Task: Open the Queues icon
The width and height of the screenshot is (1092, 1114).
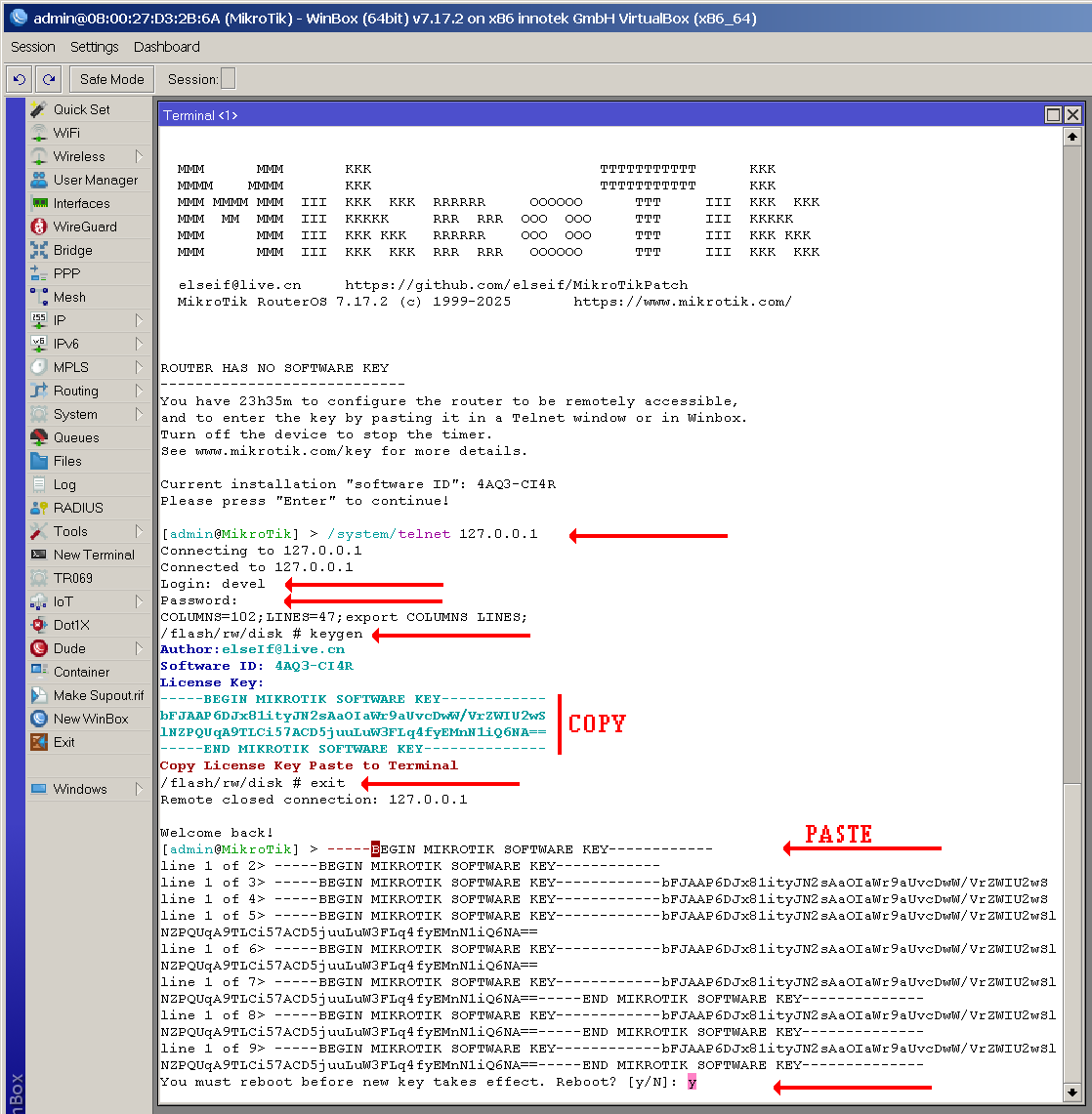Action: point(39,437)
